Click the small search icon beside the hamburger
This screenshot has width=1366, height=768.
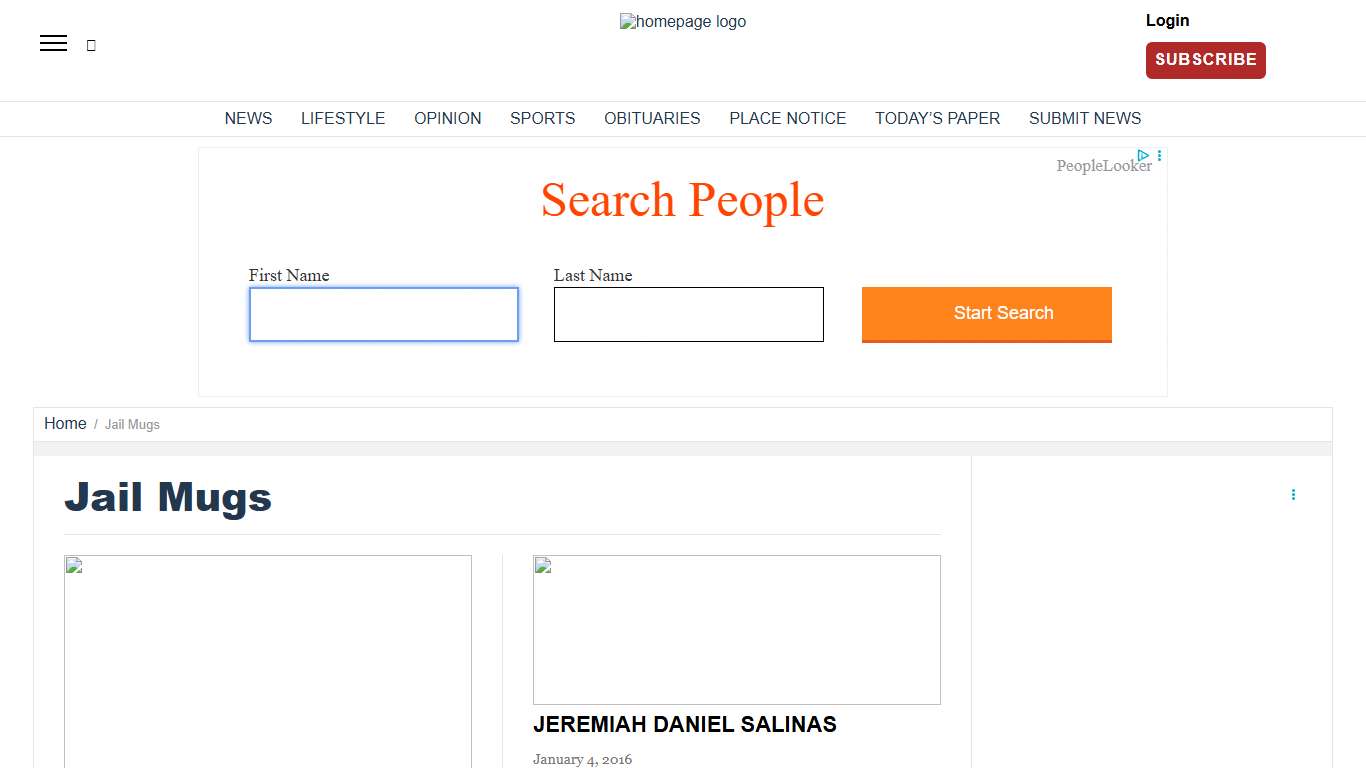pos(91,45)
